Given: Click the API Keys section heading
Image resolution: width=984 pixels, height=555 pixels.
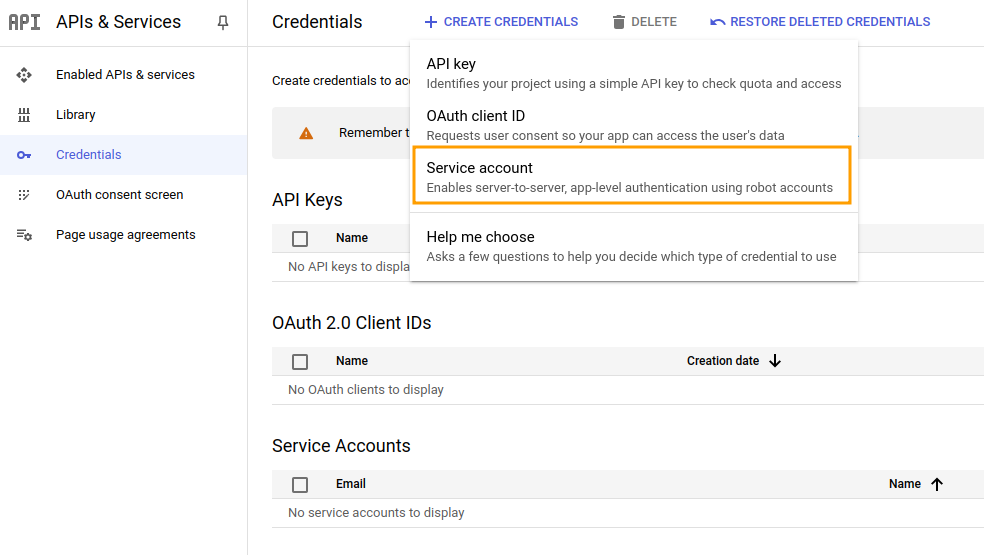Looking at the screenshot, I should pyautogui.click(x=307, y=200).
